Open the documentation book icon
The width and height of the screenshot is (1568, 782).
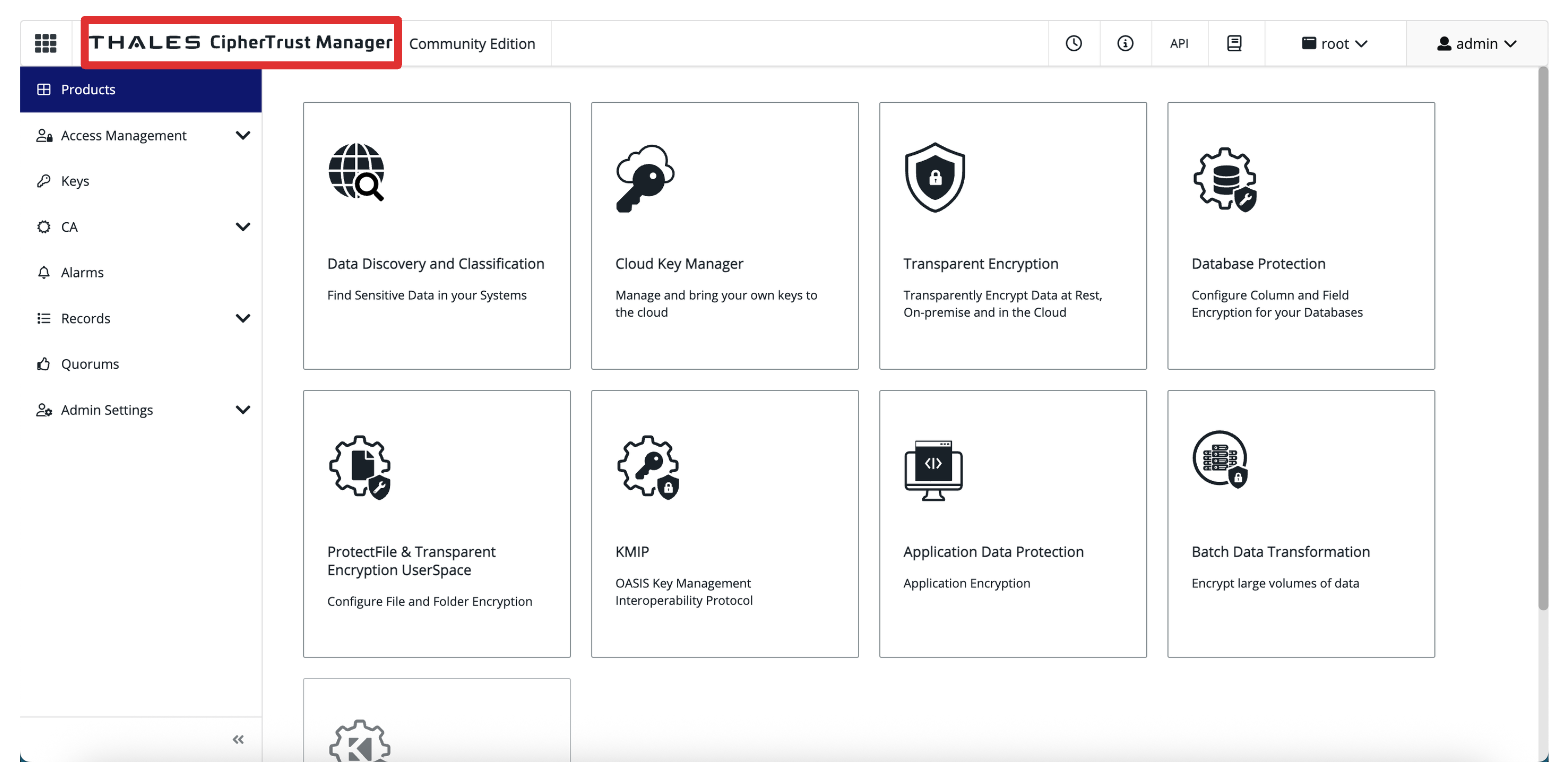tap(1234, 44)
